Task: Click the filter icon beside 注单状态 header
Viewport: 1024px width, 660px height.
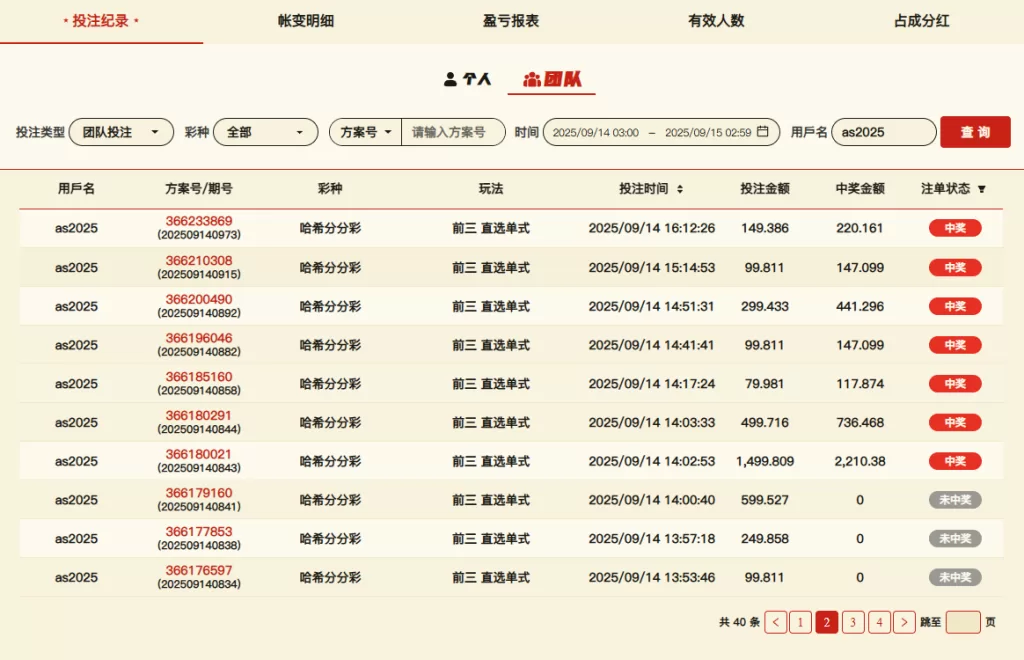Action: click(x=982, y=189)
